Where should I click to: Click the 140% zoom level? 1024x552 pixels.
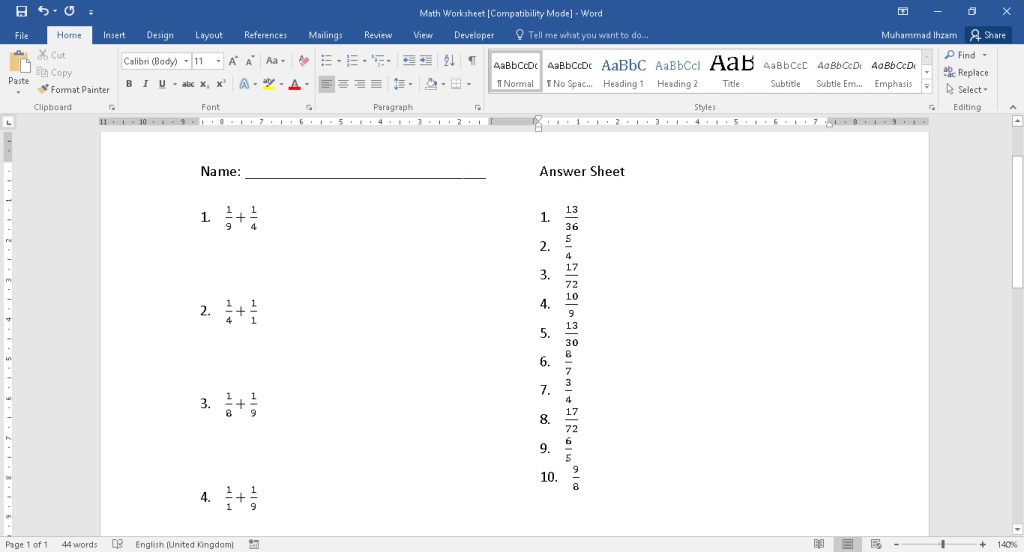(1006, 544)
